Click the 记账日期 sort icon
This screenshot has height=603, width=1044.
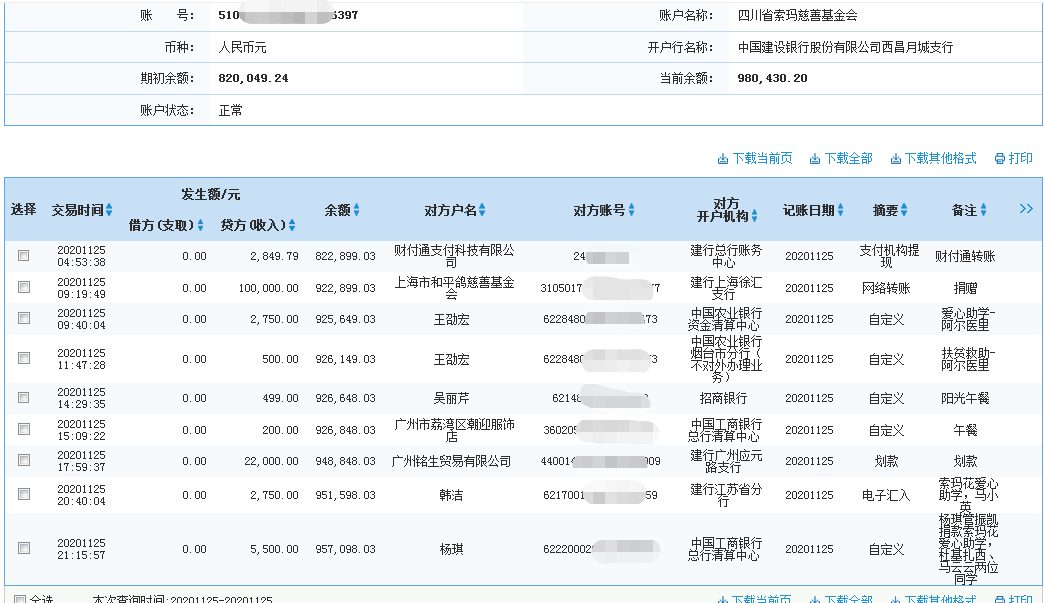click(x=841, y=209)
